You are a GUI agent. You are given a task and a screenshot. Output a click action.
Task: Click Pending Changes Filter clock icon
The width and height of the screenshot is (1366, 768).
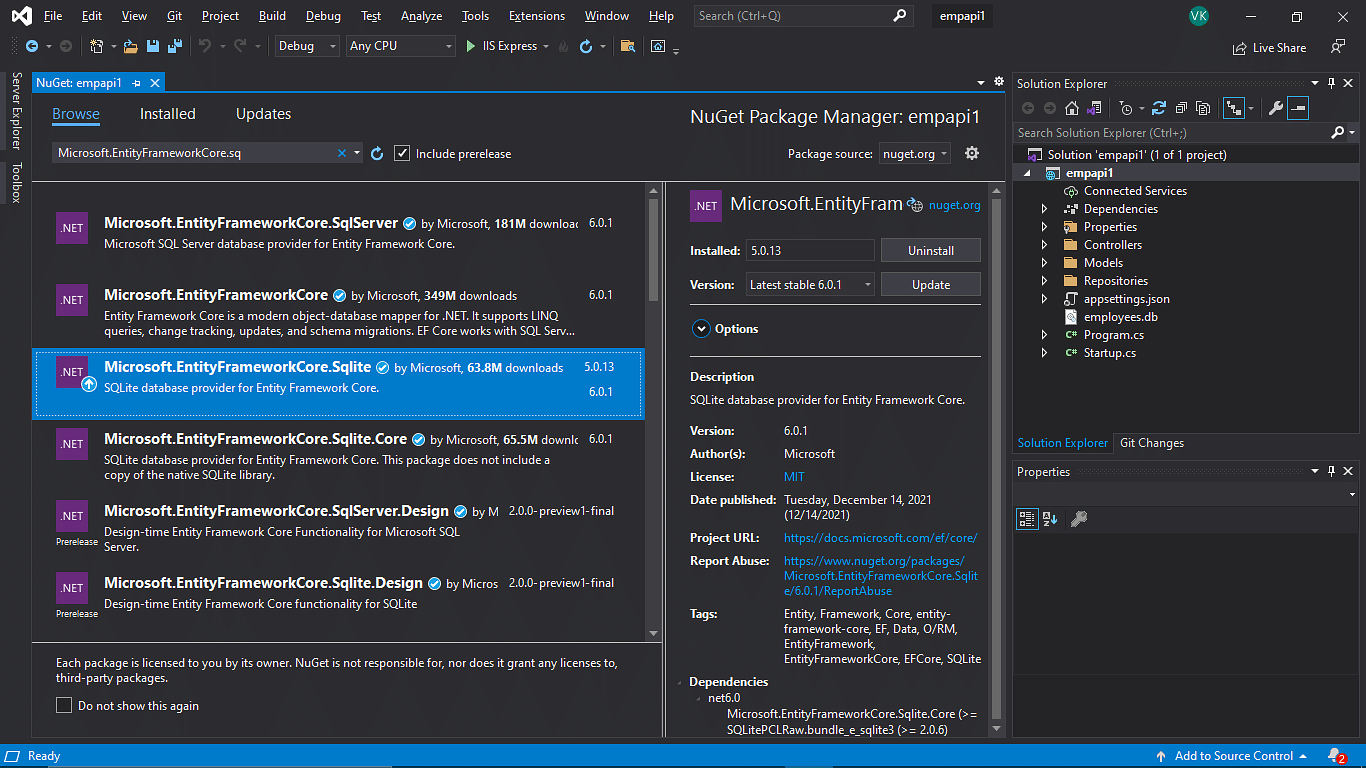tap(1126, 108)
